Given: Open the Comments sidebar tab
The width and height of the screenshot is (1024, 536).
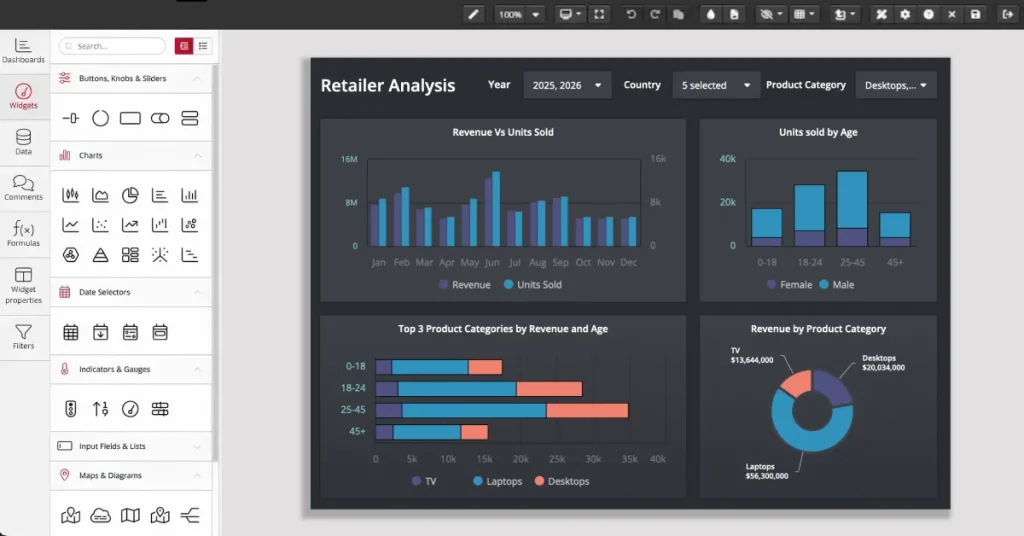Looking at the screenshot, I should [24, 188].
